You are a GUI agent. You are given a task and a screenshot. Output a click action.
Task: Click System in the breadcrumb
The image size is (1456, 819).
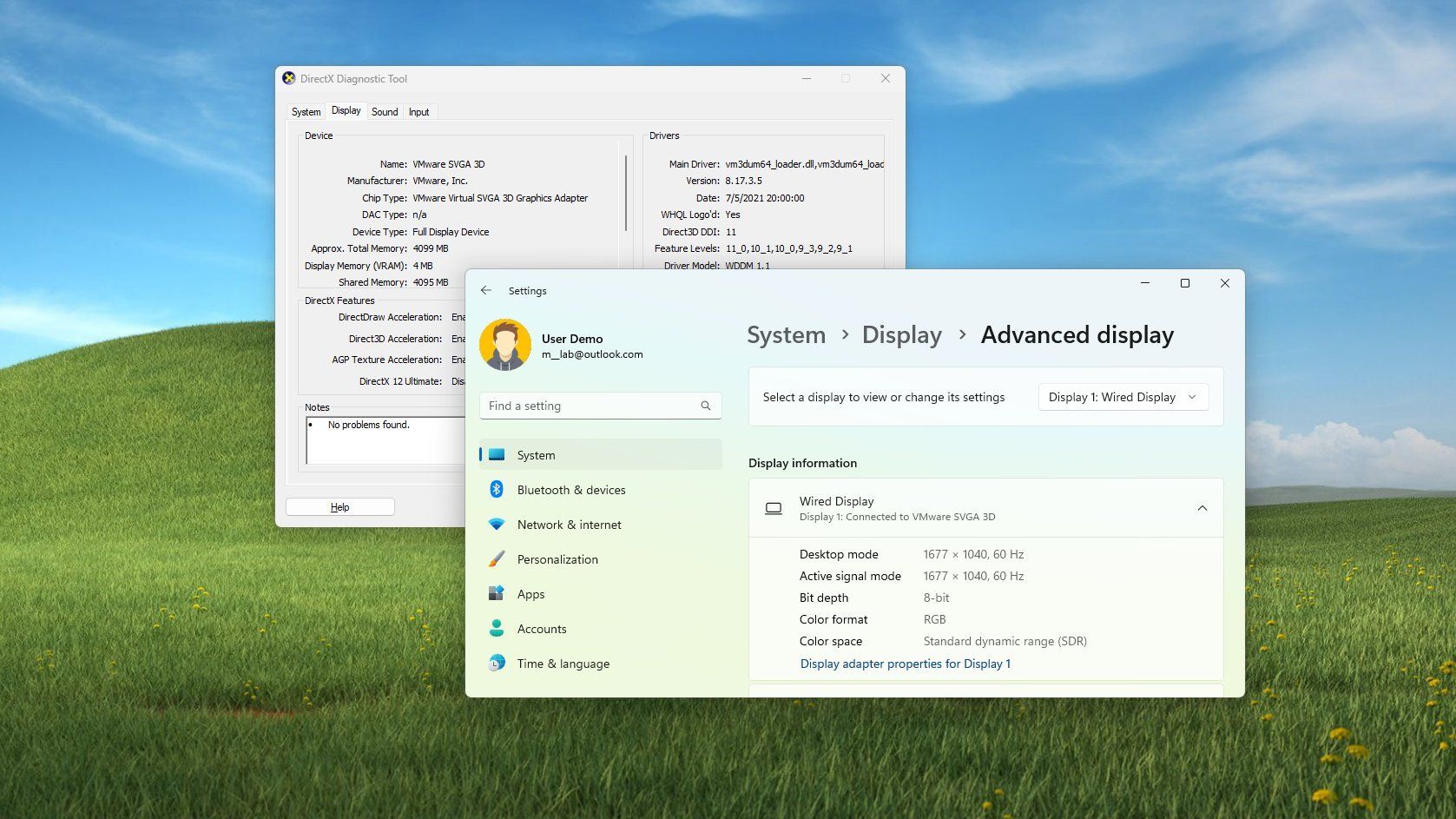point(786,335)
